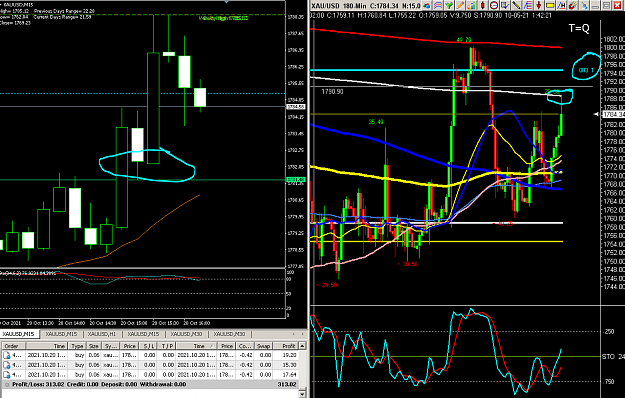Click the red-blue shapes icon in XAU/USD toolbar

(426, 6)
